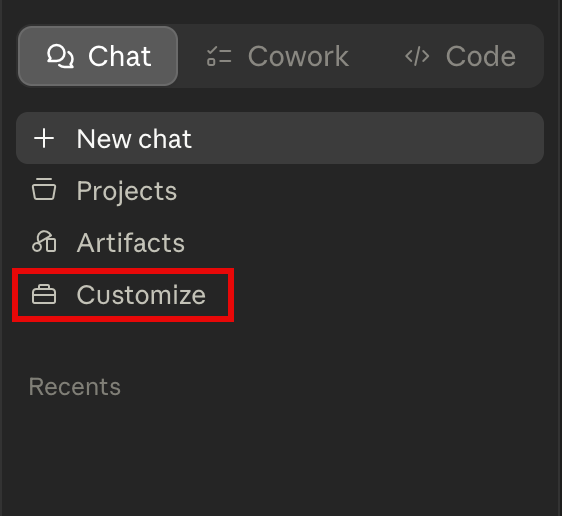Click the Cowork checklist icon

[x=219, y=56]
